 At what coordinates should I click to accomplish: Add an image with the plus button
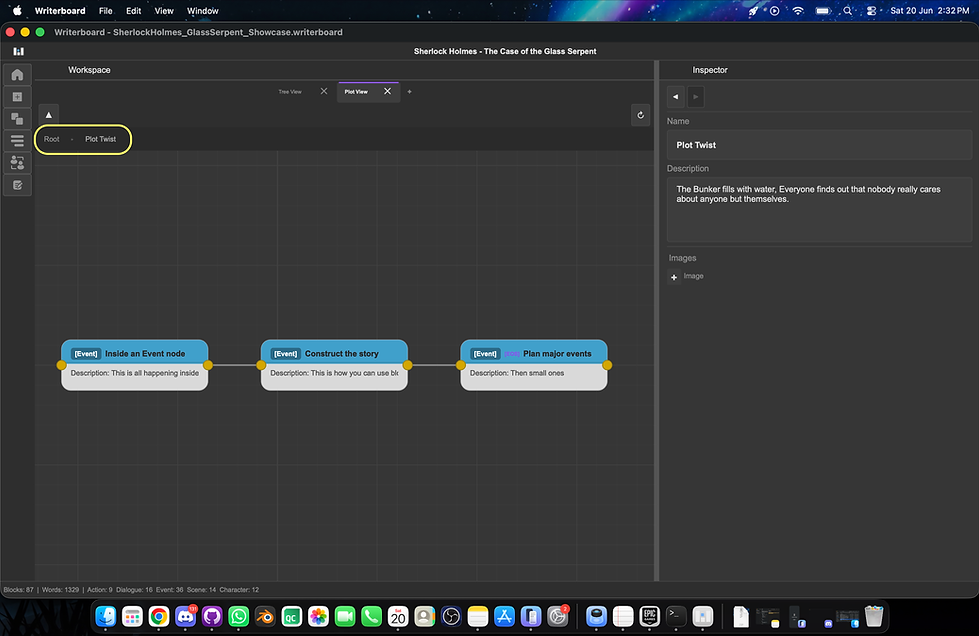tap(674, 276)
